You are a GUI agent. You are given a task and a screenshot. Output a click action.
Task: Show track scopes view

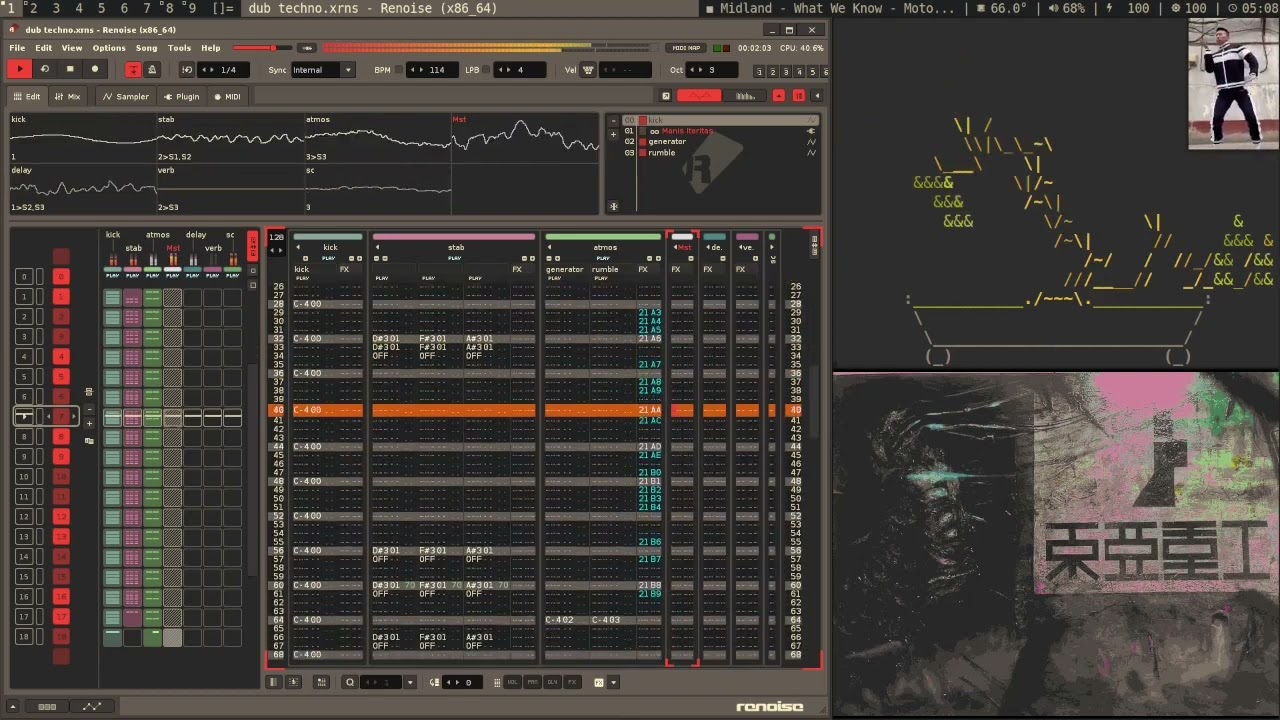[699, 96]
